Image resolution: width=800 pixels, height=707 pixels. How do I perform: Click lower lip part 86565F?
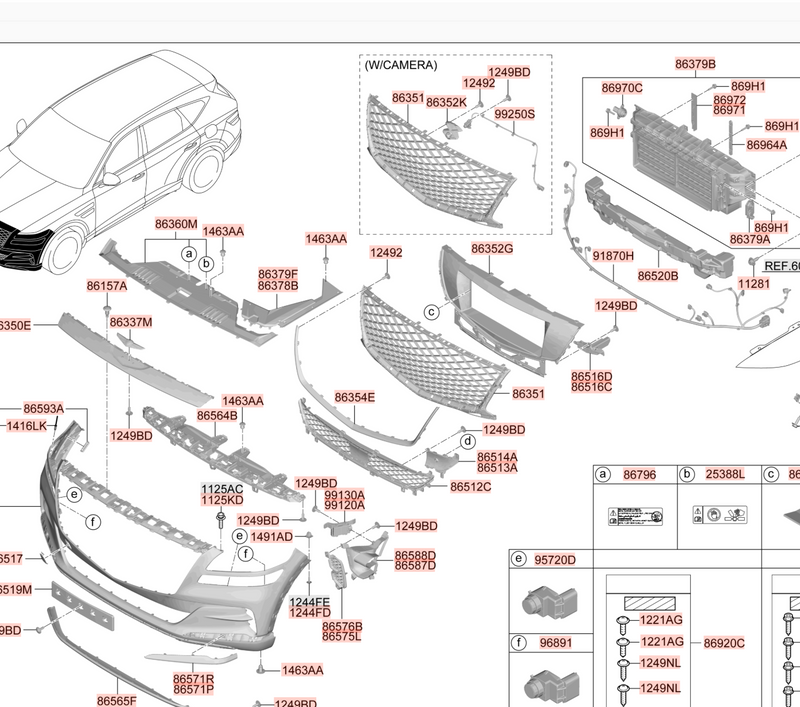[117, 701]
